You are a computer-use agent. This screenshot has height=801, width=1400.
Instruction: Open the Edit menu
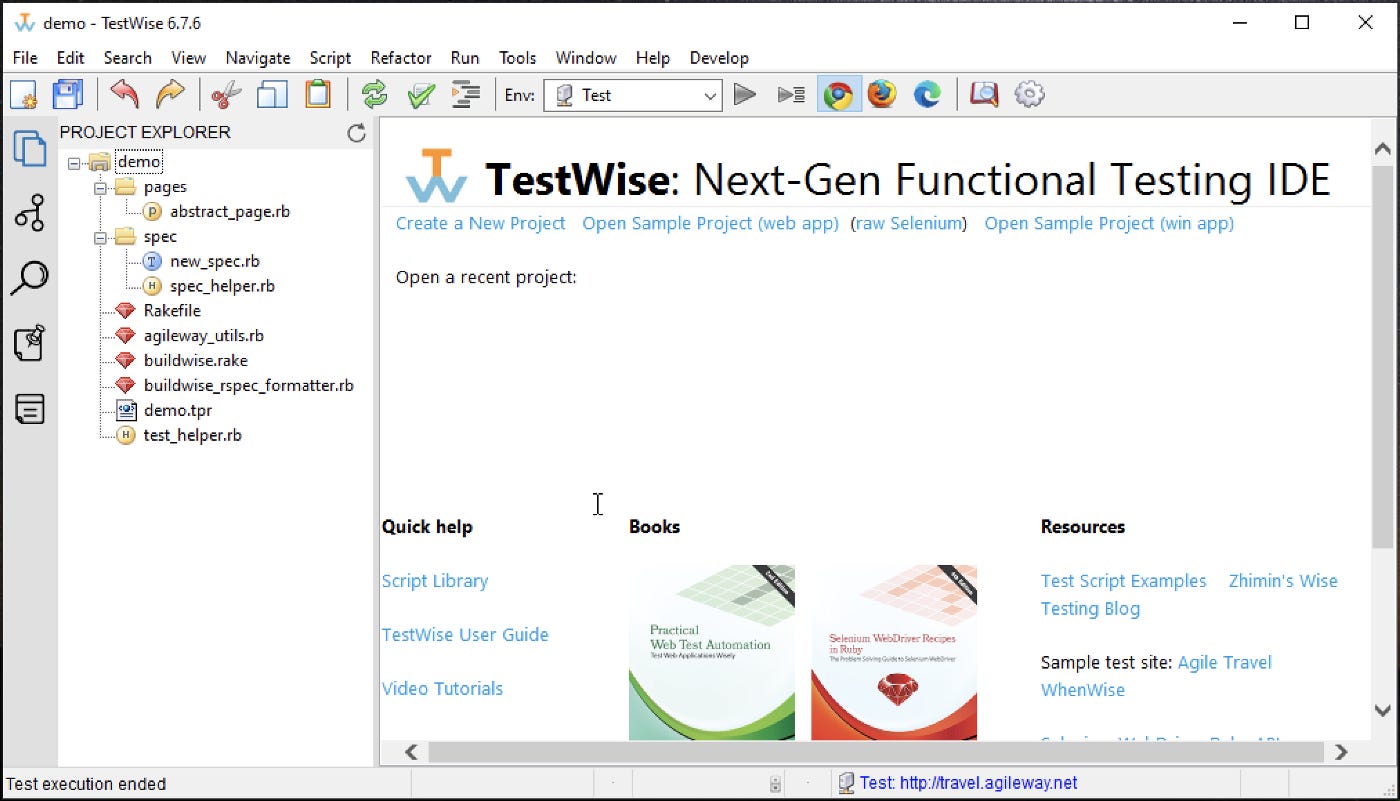[70, 58]
